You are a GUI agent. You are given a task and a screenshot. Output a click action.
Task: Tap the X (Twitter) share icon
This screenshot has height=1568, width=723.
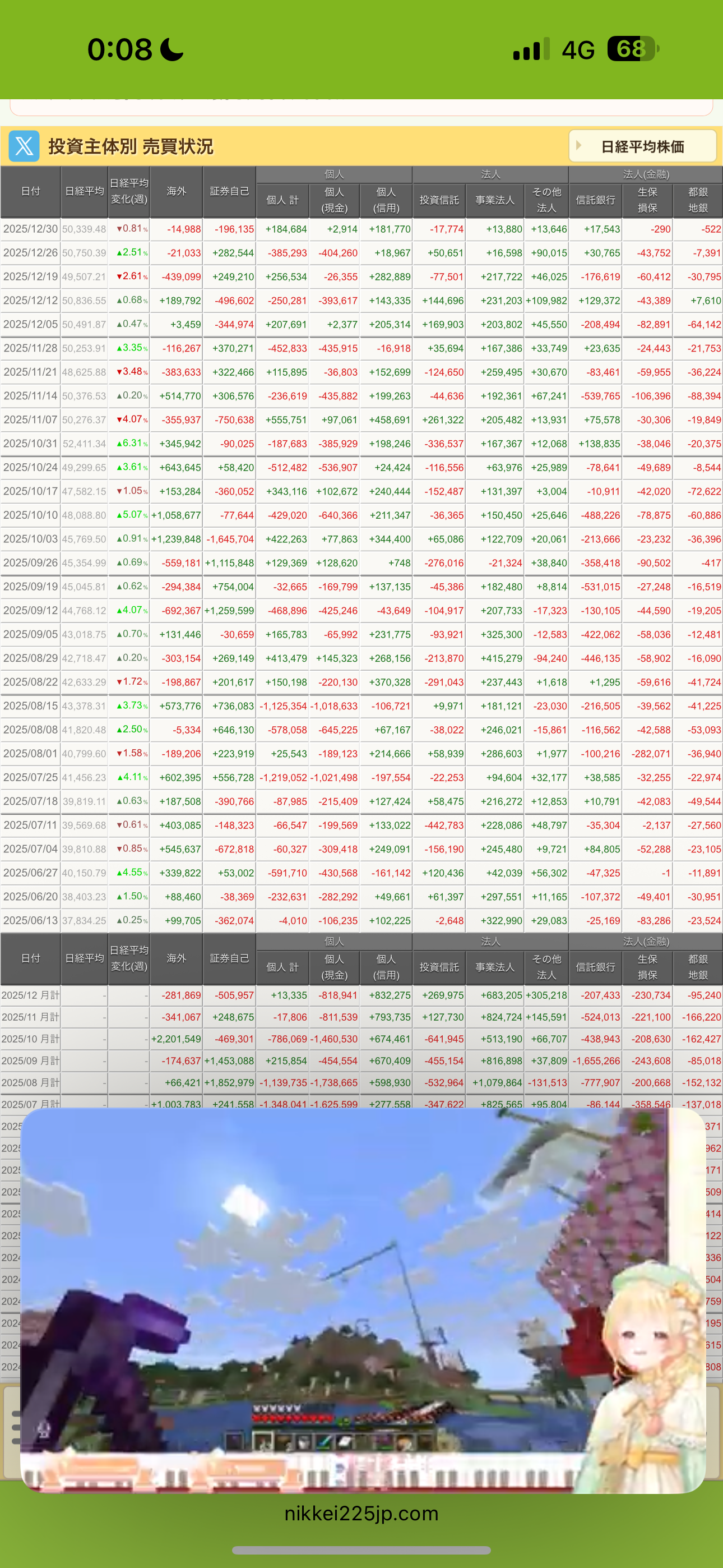24,146
